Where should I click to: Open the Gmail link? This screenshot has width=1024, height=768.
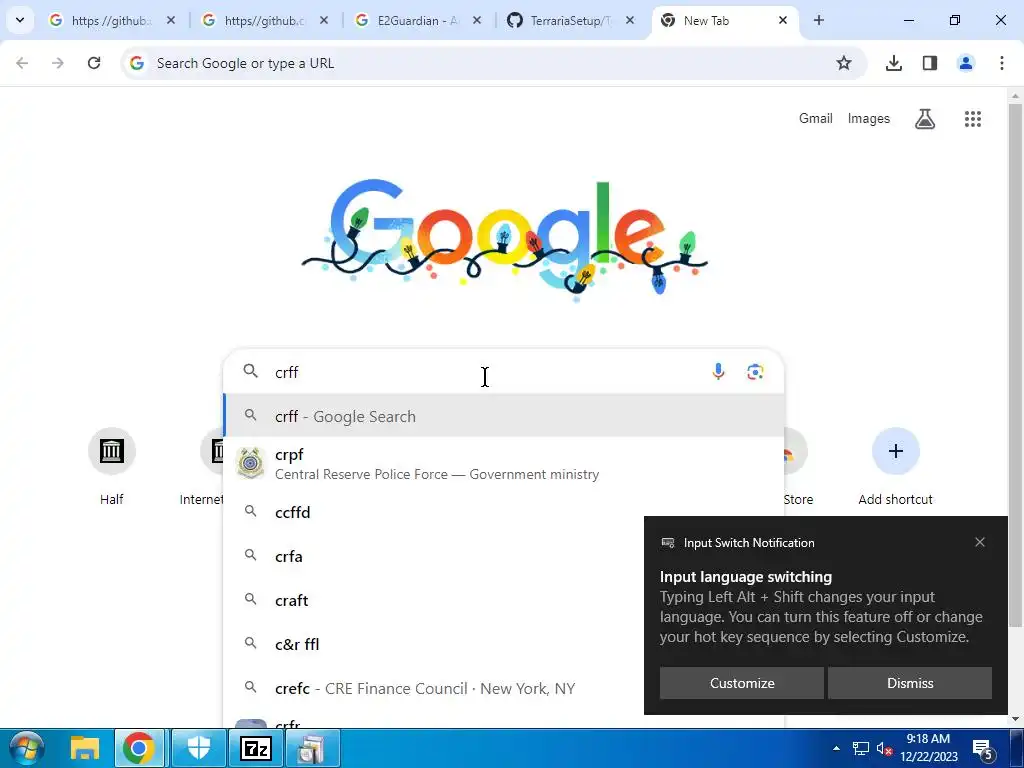[816, 118]
